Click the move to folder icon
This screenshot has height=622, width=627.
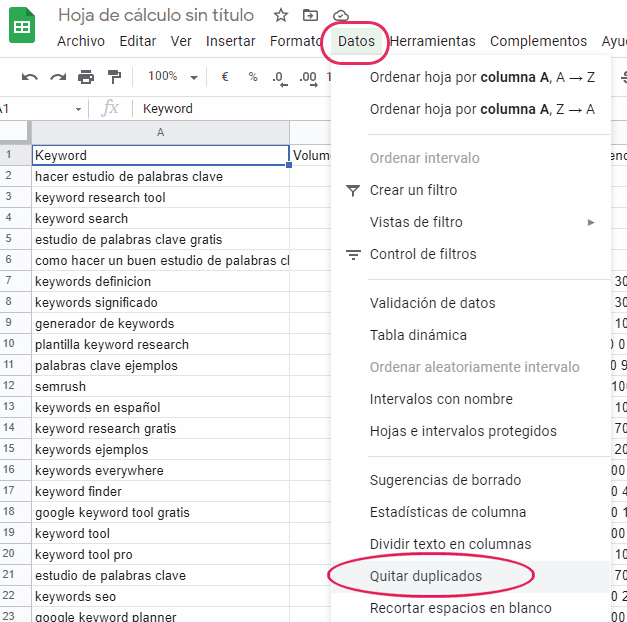(x=310, y=16)
